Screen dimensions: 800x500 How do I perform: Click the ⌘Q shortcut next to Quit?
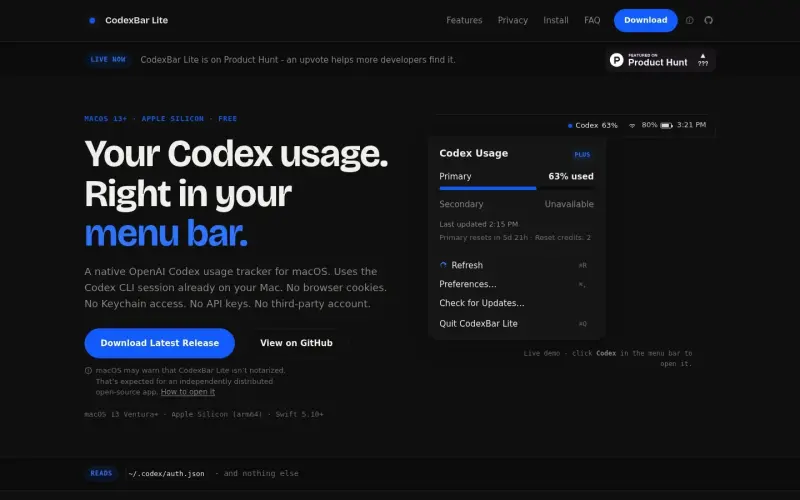(583, 323)
